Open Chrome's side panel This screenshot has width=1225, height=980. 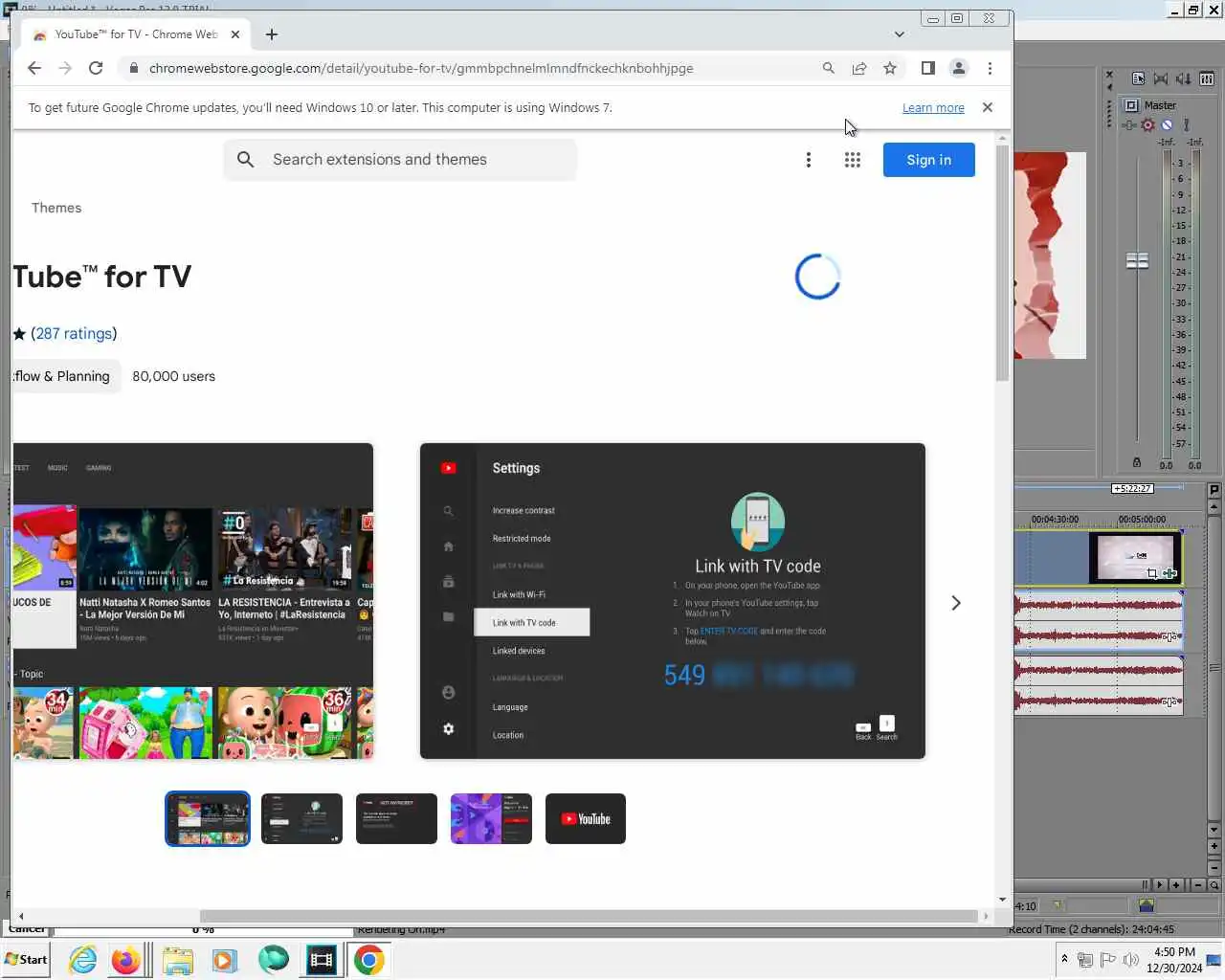pos(927,68)
